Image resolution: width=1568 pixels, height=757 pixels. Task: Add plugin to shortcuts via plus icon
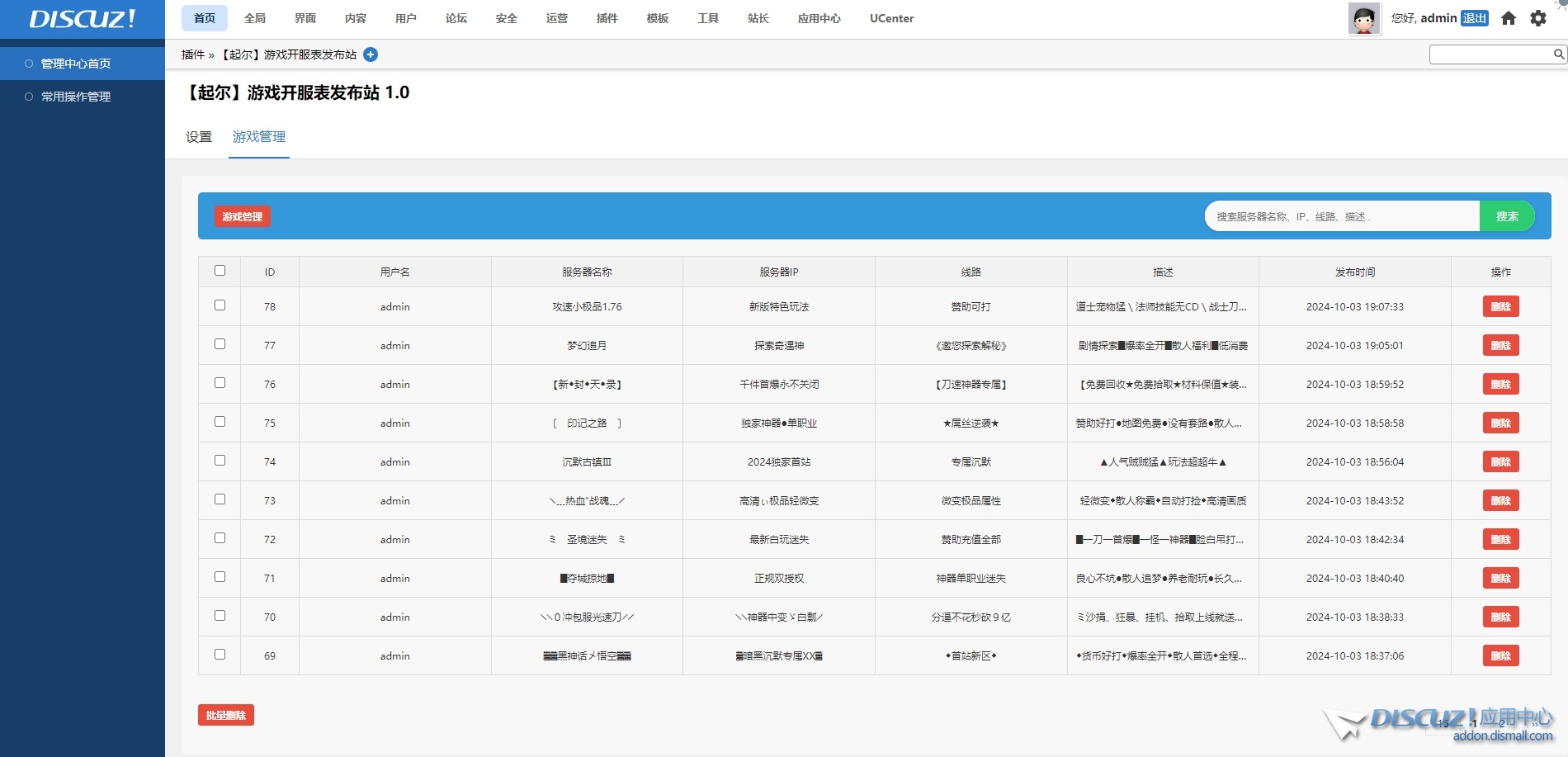point(371,54)
